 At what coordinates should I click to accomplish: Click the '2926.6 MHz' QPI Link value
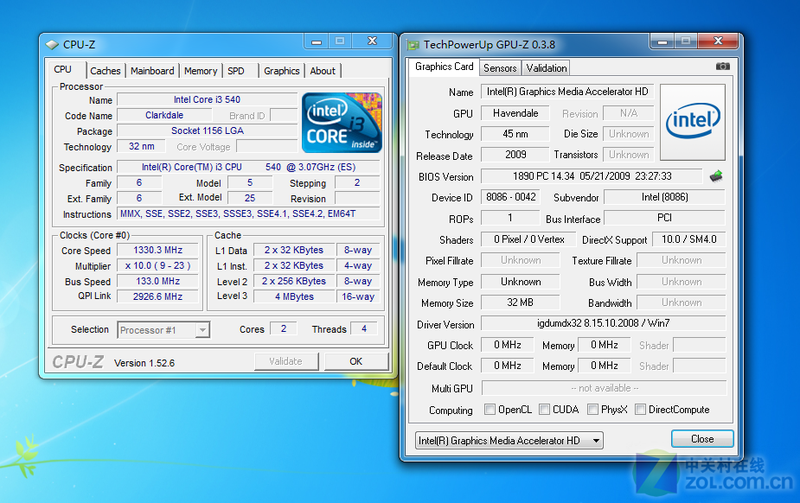(x=158, y=296)
